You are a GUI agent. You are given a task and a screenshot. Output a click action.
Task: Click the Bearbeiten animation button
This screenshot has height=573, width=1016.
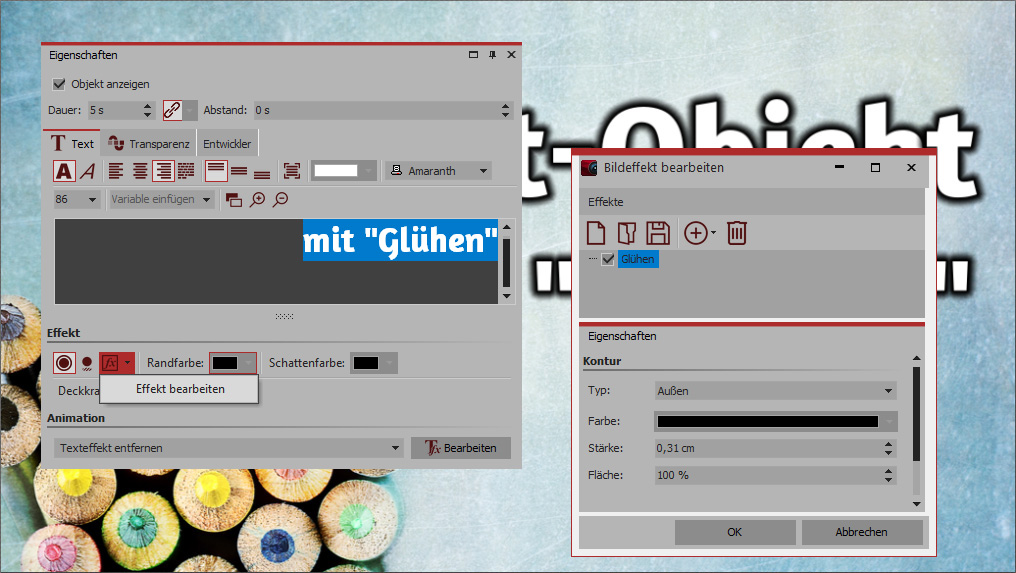461,448
